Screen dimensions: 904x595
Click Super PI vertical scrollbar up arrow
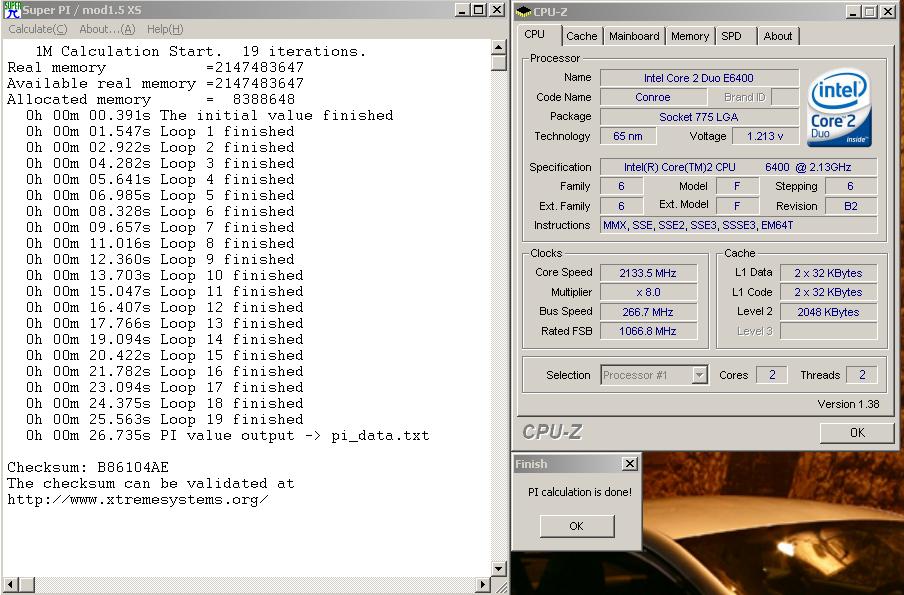(x=499, y=47)
